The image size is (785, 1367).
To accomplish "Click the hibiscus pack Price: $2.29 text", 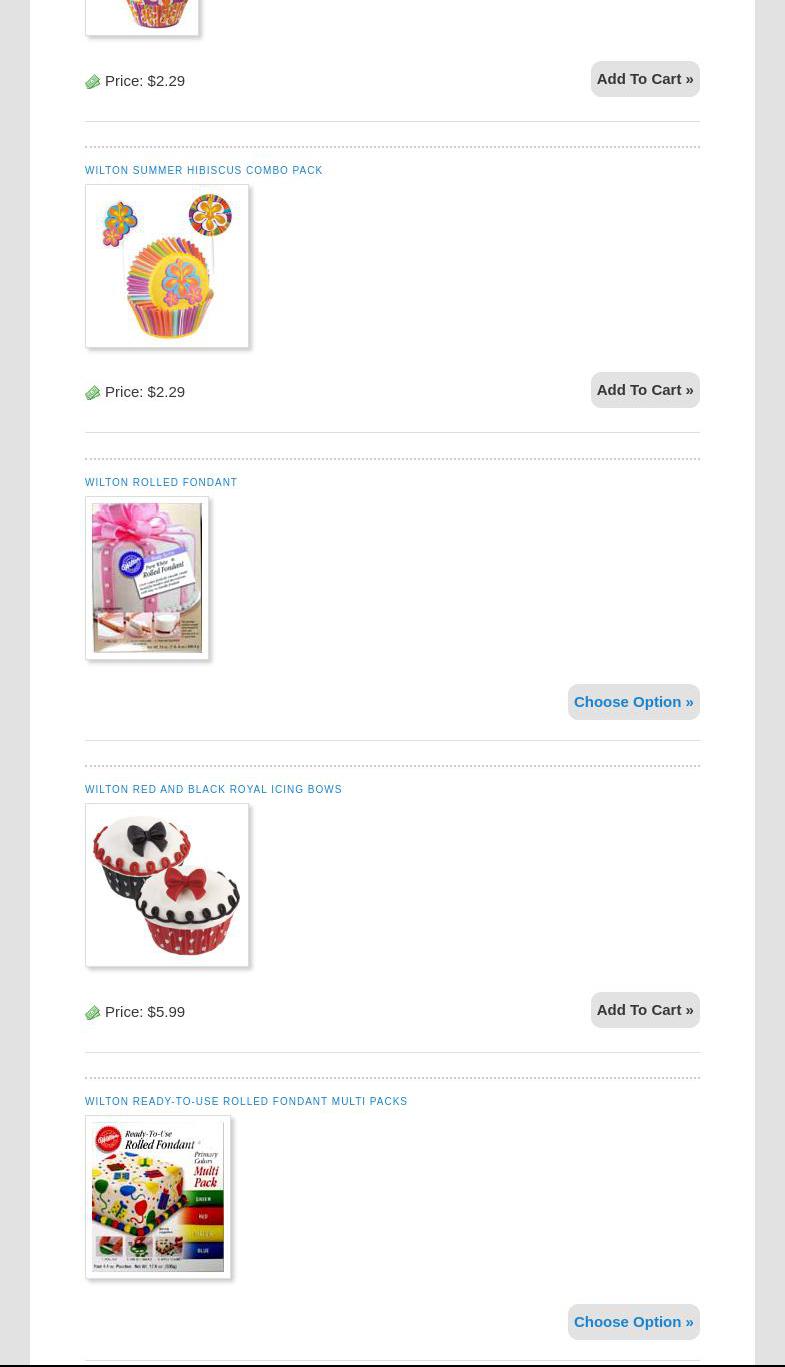I will 145,392.
